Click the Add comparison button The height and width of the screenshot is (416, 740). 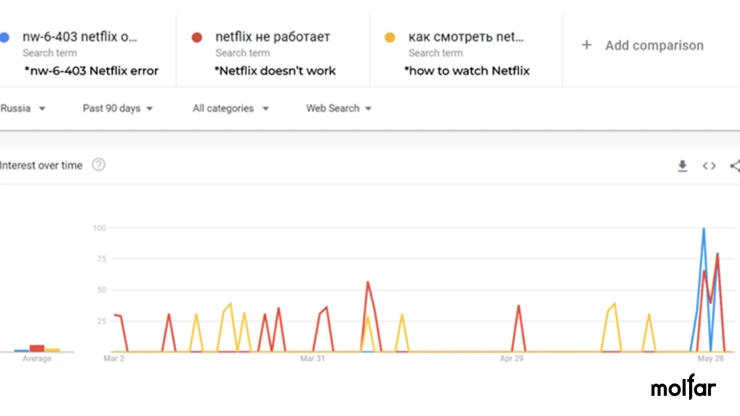[x=643, y=45]
